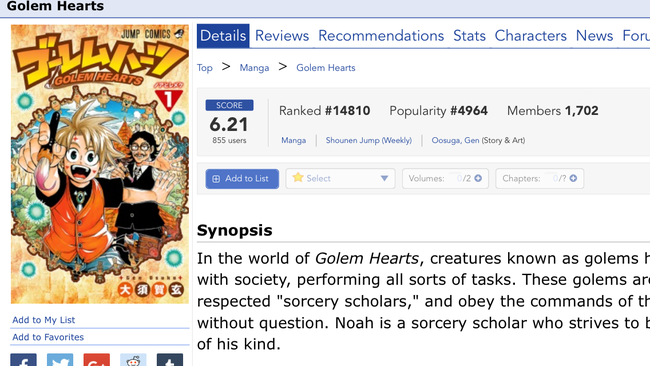Share via Twitter bird icon
The height and width of the screenshot is (366, 650).
60,360
